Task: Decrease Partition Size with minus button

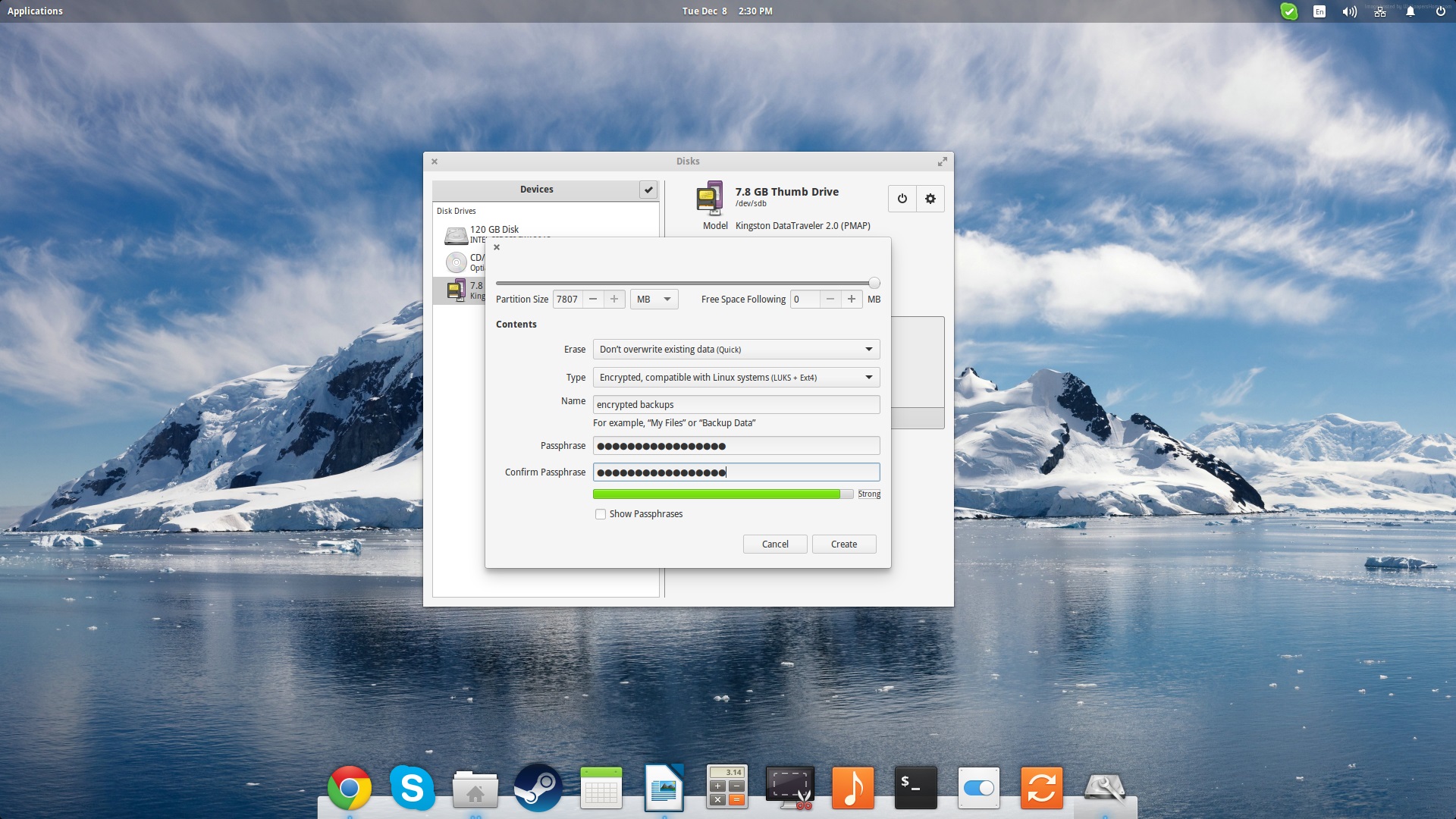Action: click(593, 300)
